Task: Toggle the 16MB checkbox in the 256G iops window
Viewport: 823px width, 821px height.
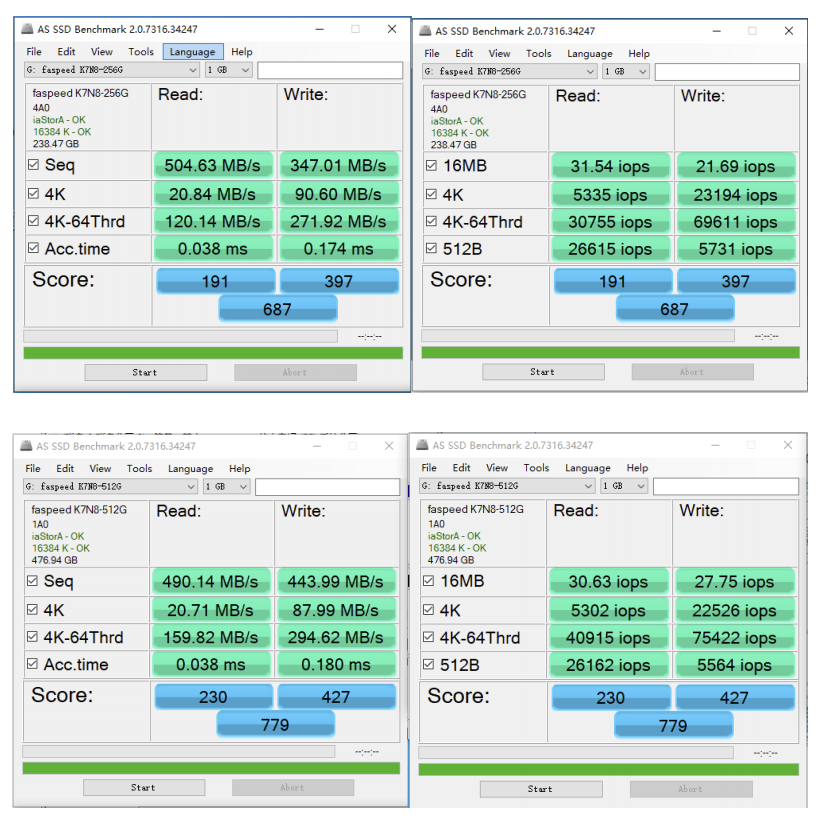Action: pyautogui.click(x=431, y=166)
